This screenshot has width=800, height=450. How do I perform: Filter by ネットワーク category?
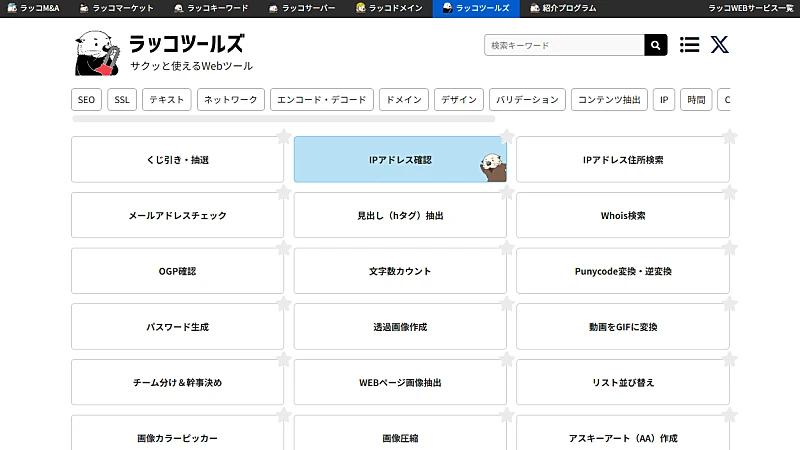click(x=231, y=99)
